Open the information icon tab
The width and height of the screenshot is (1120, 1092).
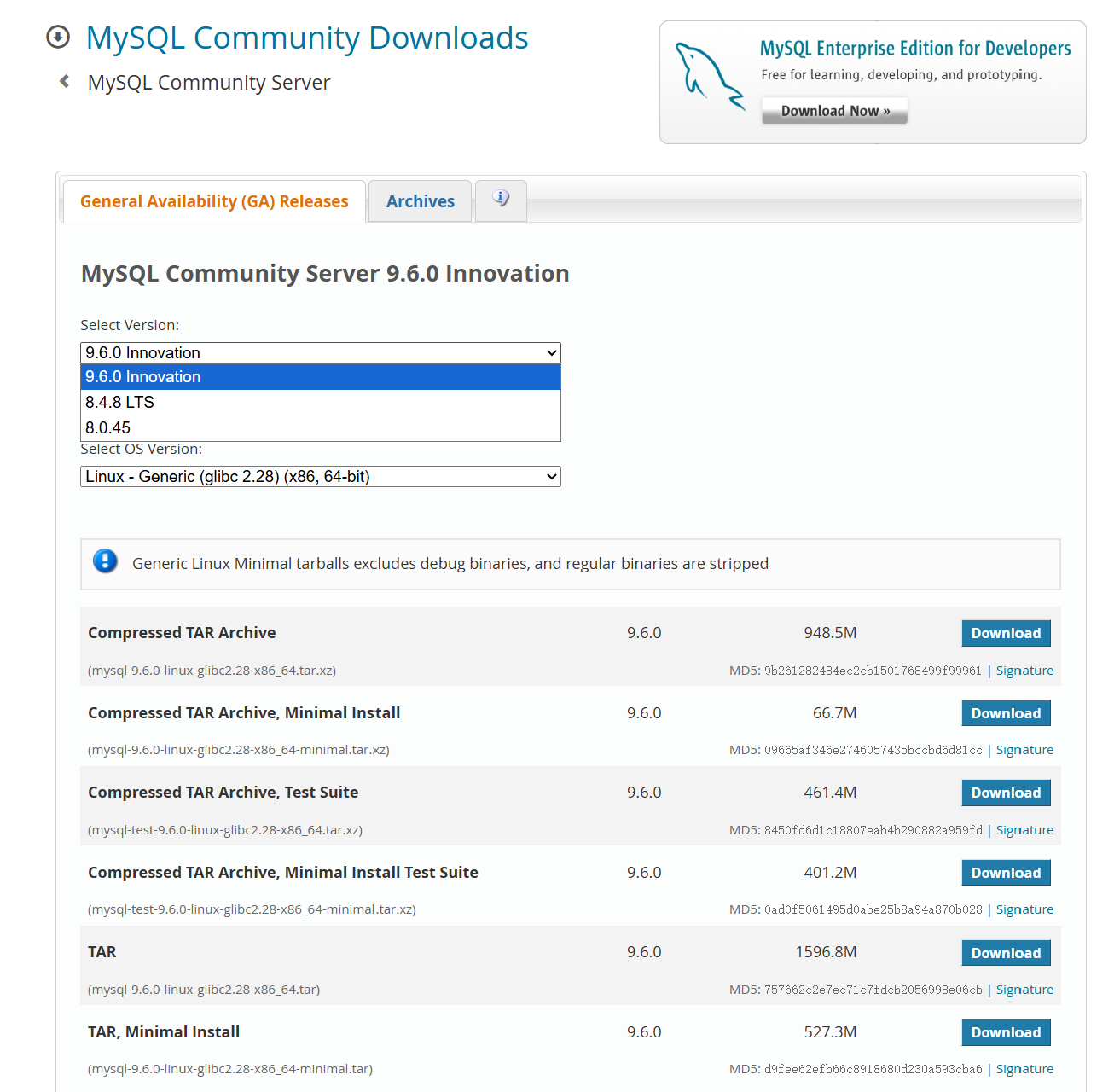501,200
